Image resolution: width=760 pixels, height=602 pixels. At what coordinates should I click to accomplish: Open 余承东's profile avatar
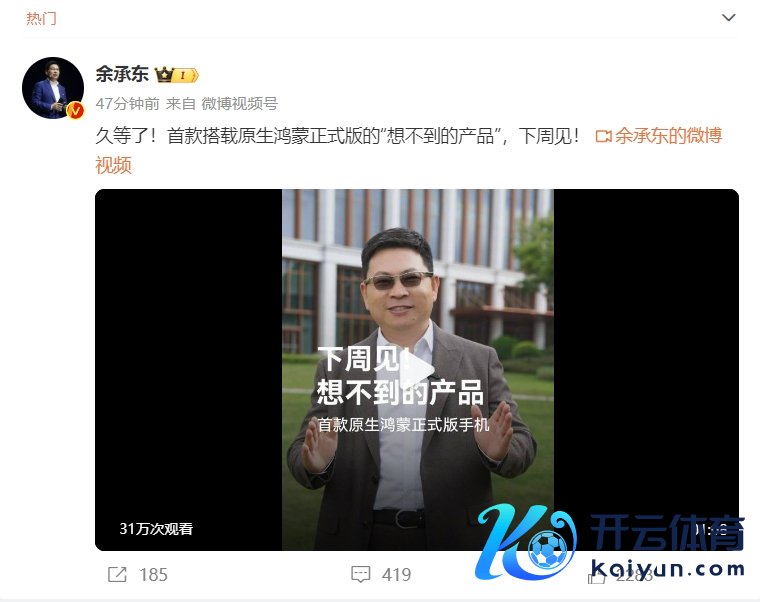(x=53, y=88)
